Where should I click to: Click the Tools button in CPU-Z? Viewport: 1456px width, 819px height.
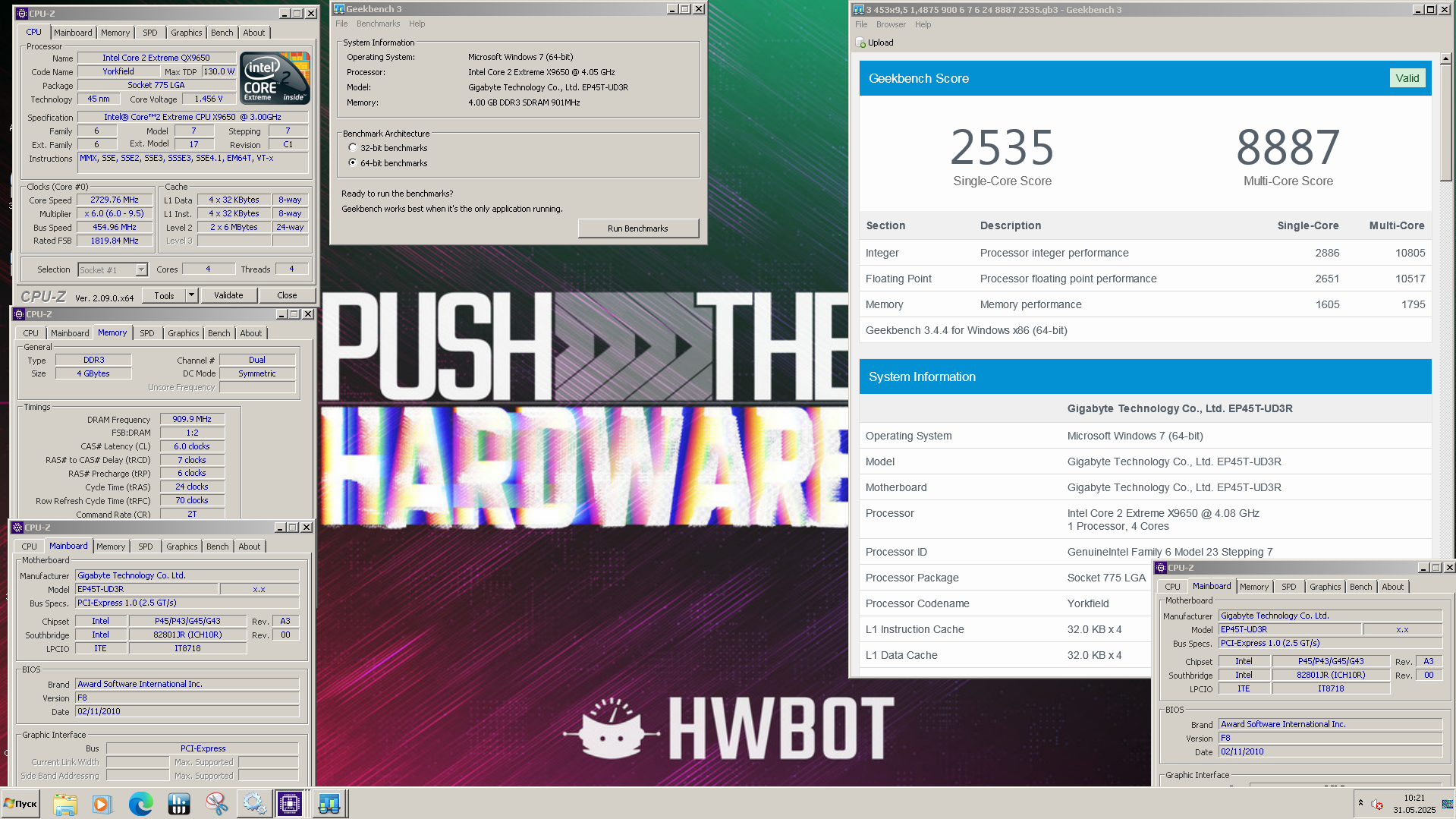(x=164, y=295)
